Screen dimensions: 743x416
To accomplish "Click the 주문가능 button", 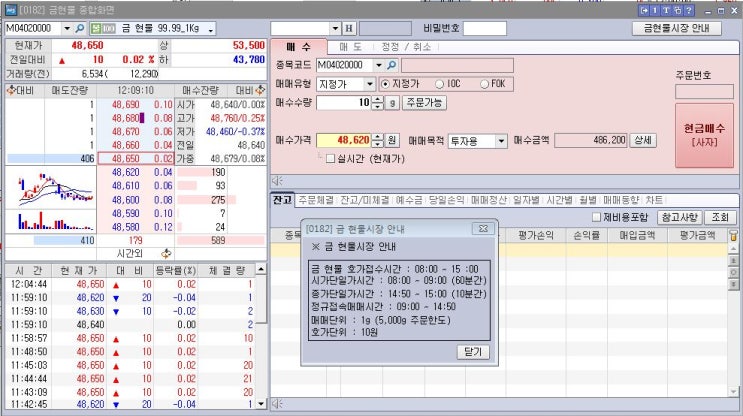I will 424,102.
